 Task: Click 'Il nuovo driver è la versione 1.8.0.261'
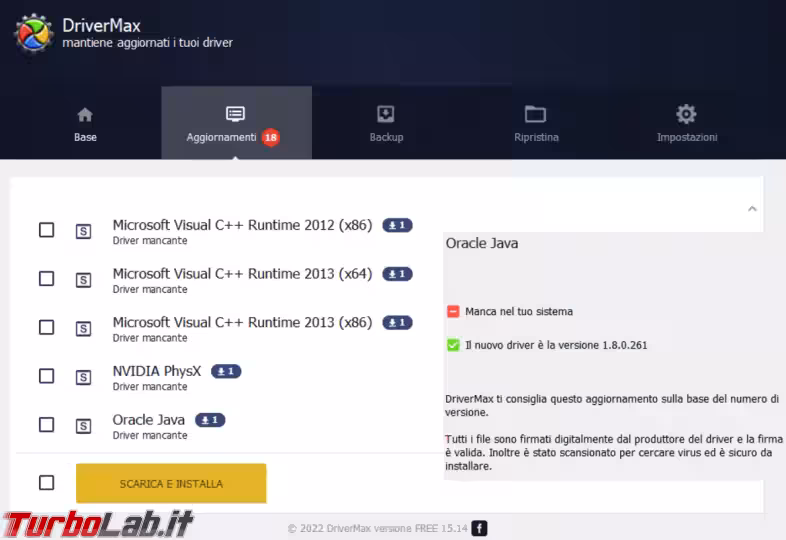[x=556, y=345]
